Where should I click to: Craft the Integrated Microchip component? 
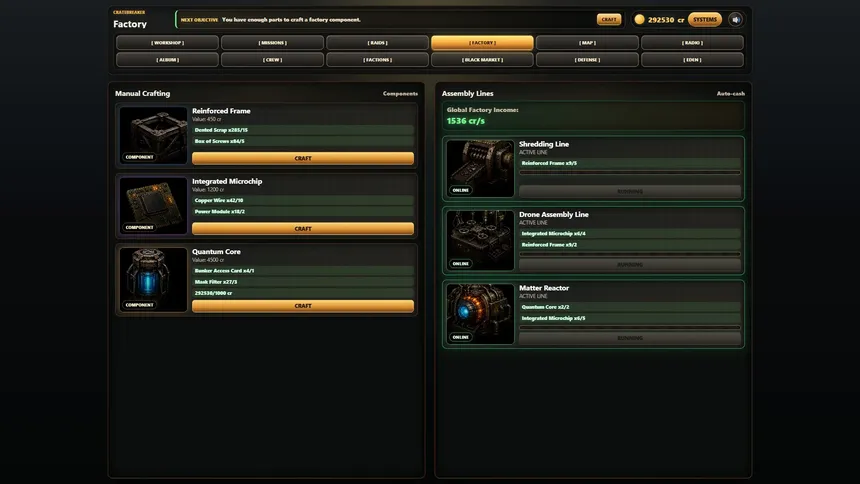(303, 228)
